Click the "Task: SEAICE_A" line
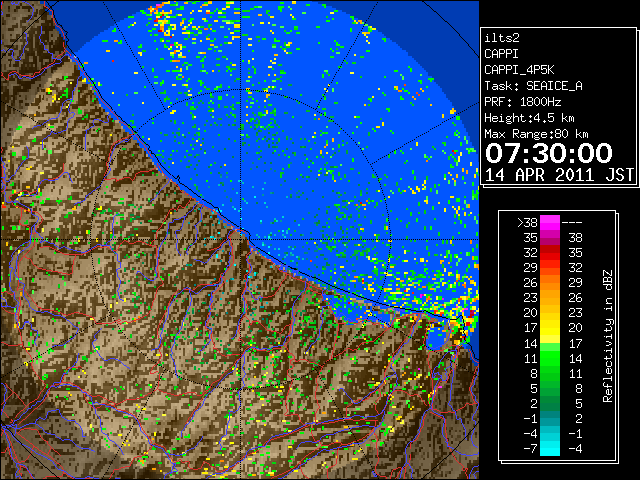This screenshot has width=640, height=480. (x=533, y=86)
